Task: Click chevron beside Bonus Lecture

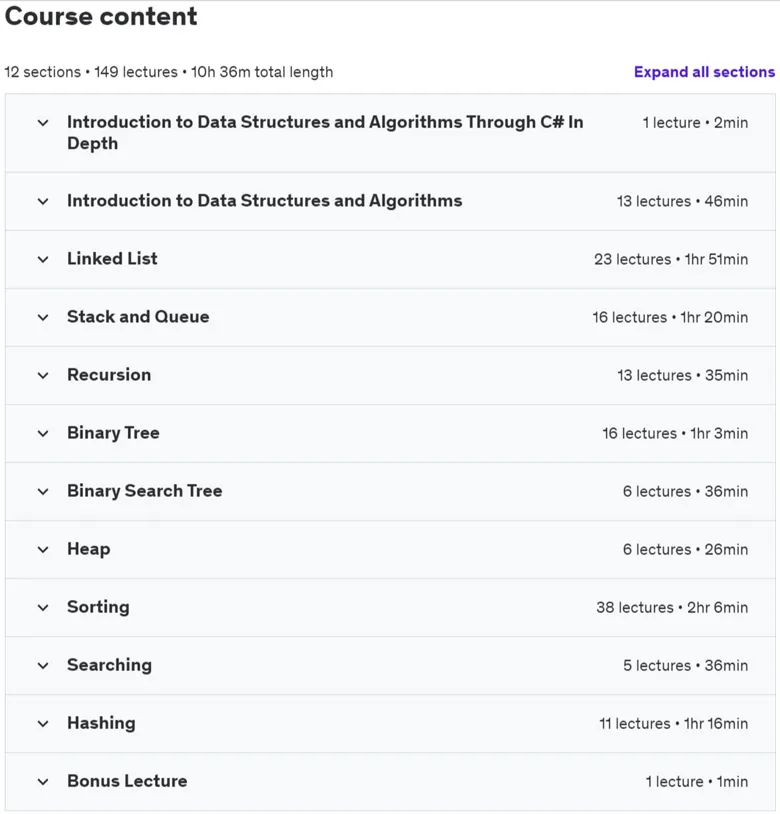Action: pyautogui.click(x=43, y=782)
